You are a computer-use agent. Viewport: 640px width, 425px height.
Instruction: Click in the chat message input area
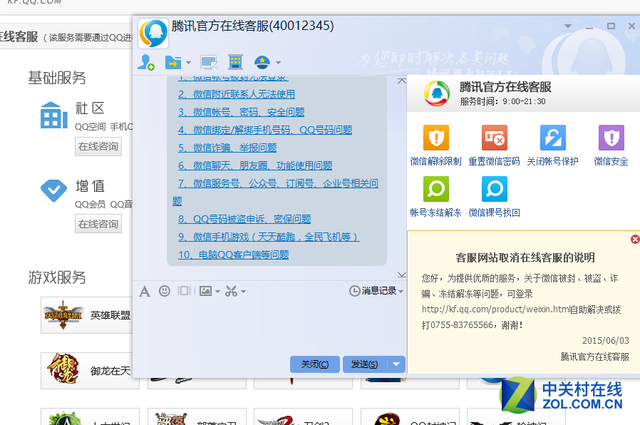(269, 327)
